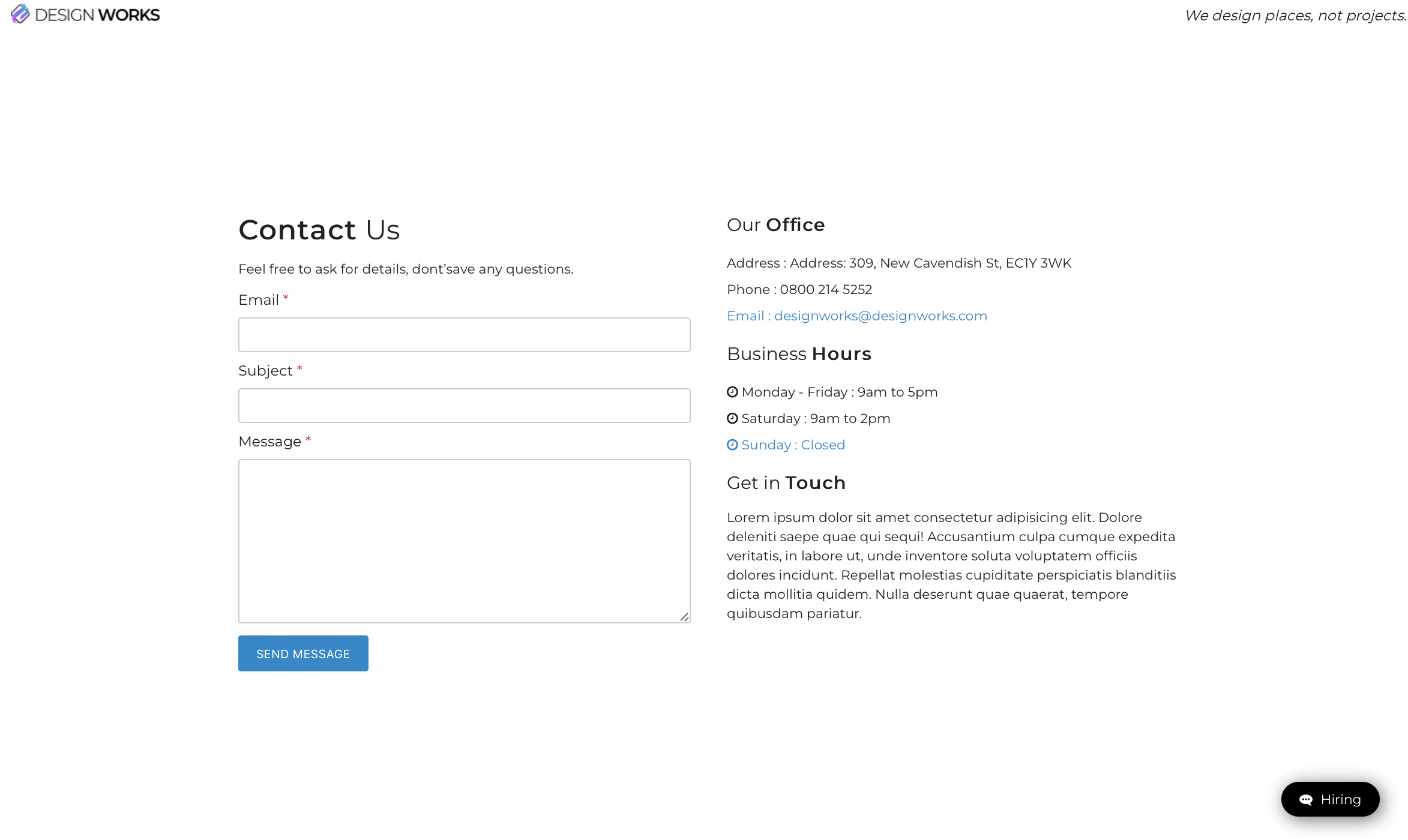Click the Subject field label
This screenshot has height=840, width=1408.
pos(265,371)
